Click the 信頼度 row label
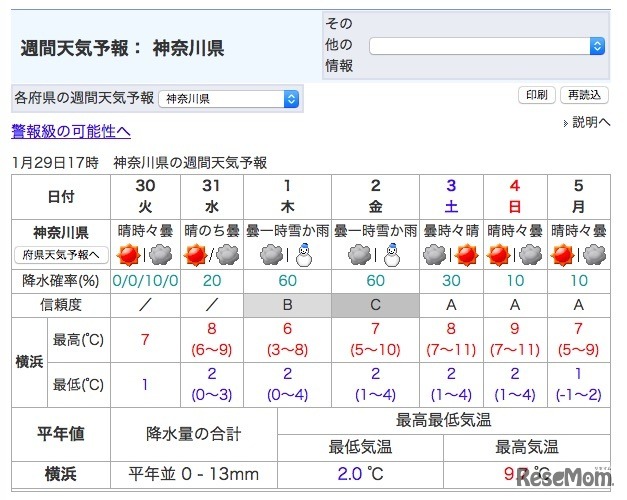 point(61,305)
